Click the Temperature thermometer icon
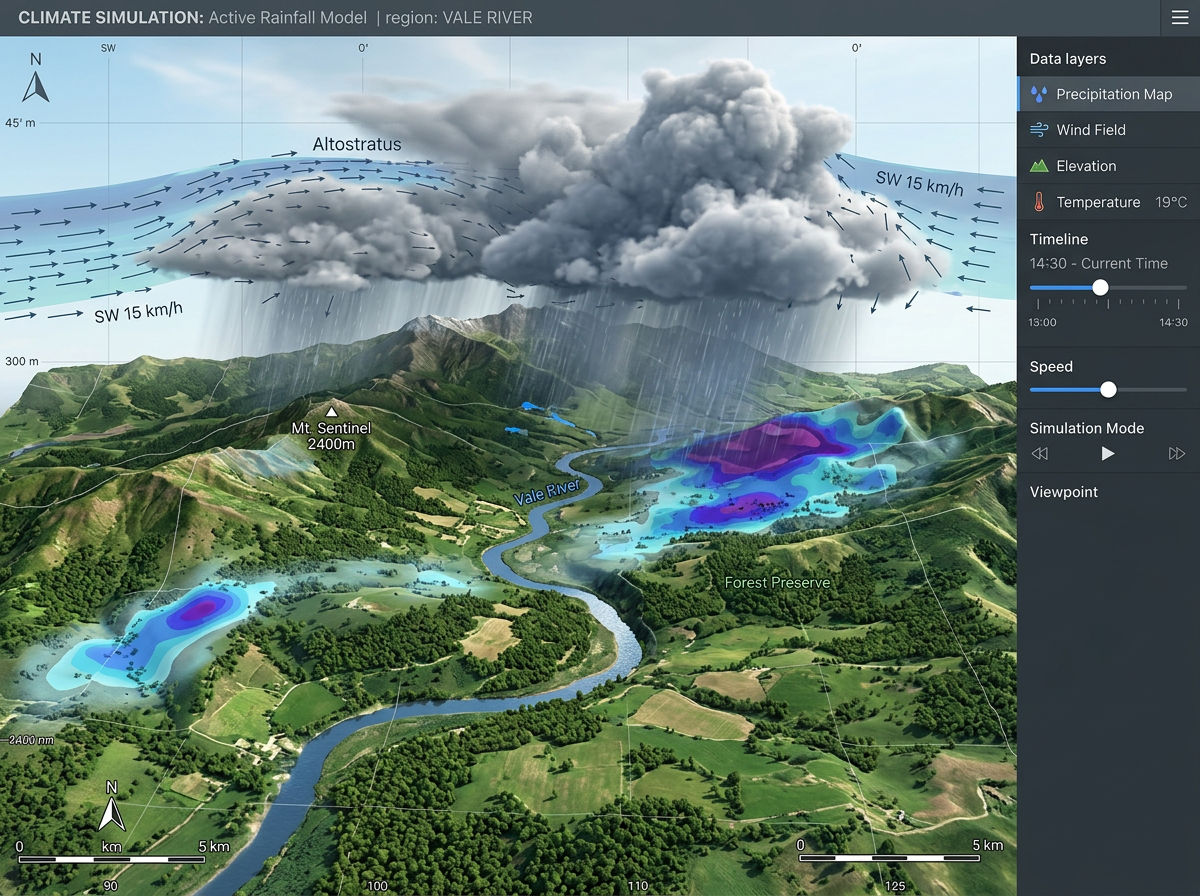This screenshot has height=896, width=1200. (1039, 202)
